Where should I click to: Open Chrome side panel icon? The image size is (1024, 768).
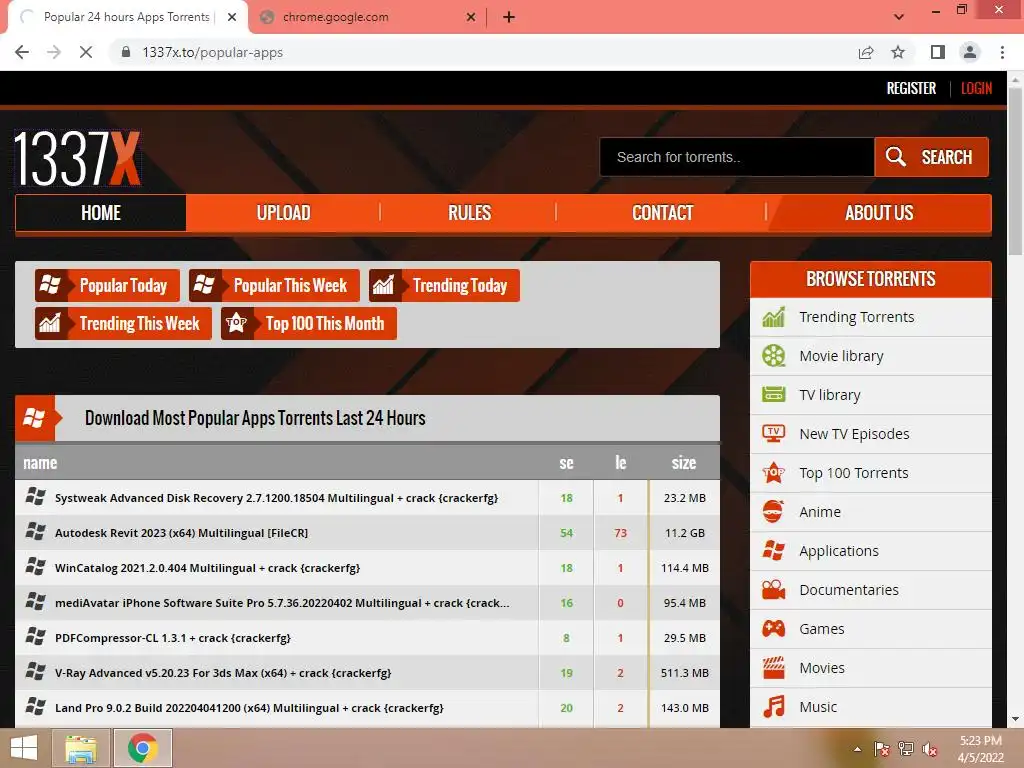[x=938, y=52]
